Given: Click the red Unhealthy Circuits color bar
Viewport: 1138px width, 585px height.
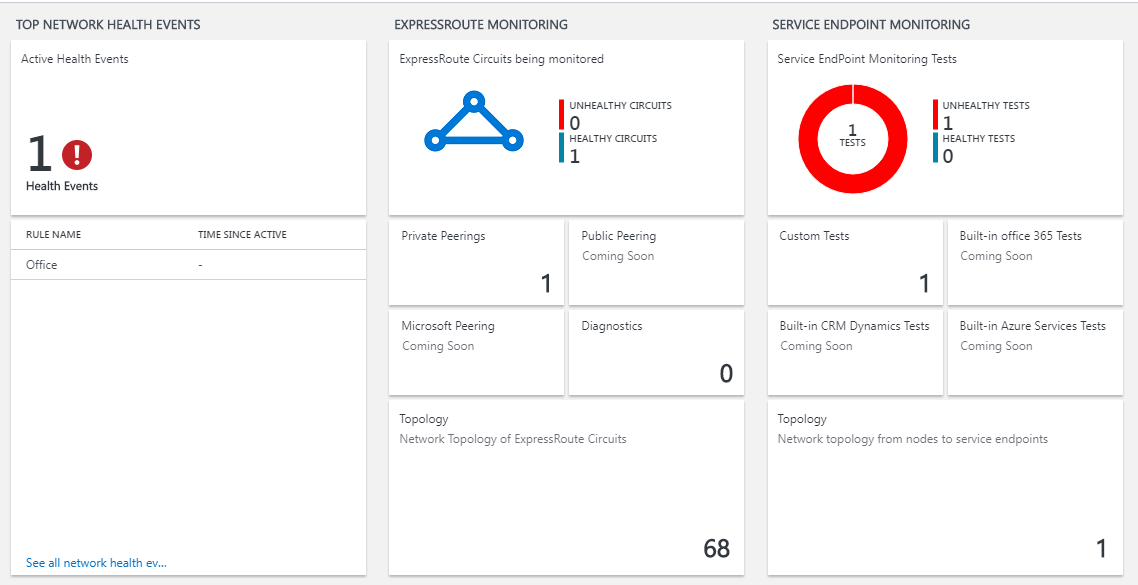Looking at the screenshot, I should point(562,114).
